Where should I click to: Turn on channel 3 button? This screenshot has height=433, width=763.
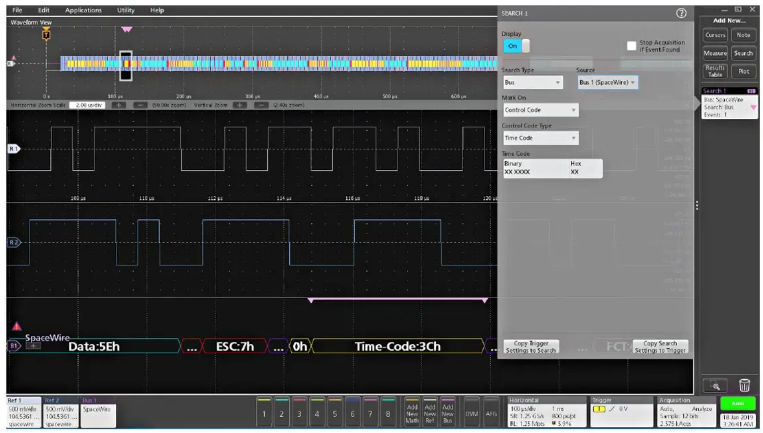[x=299, y=412]
